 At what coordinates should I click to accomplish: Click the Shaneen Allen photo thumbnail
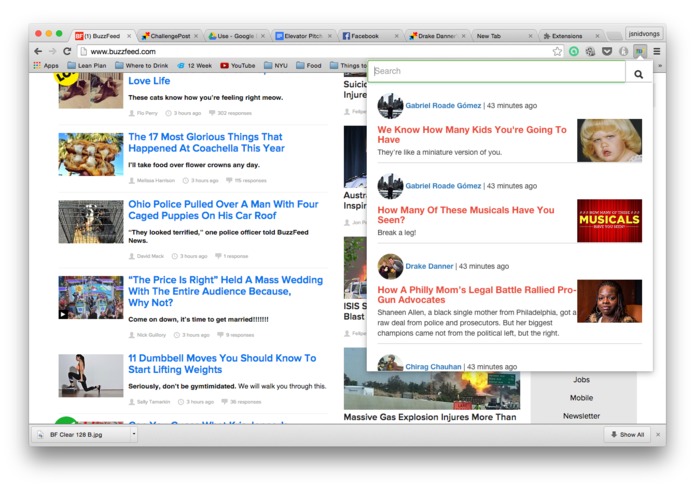click(x=609, y=301)
